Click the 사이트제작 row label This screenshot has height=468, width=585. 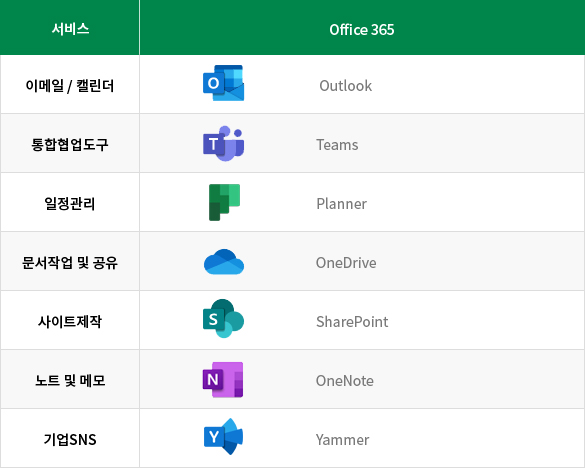[x=70, y=321]
